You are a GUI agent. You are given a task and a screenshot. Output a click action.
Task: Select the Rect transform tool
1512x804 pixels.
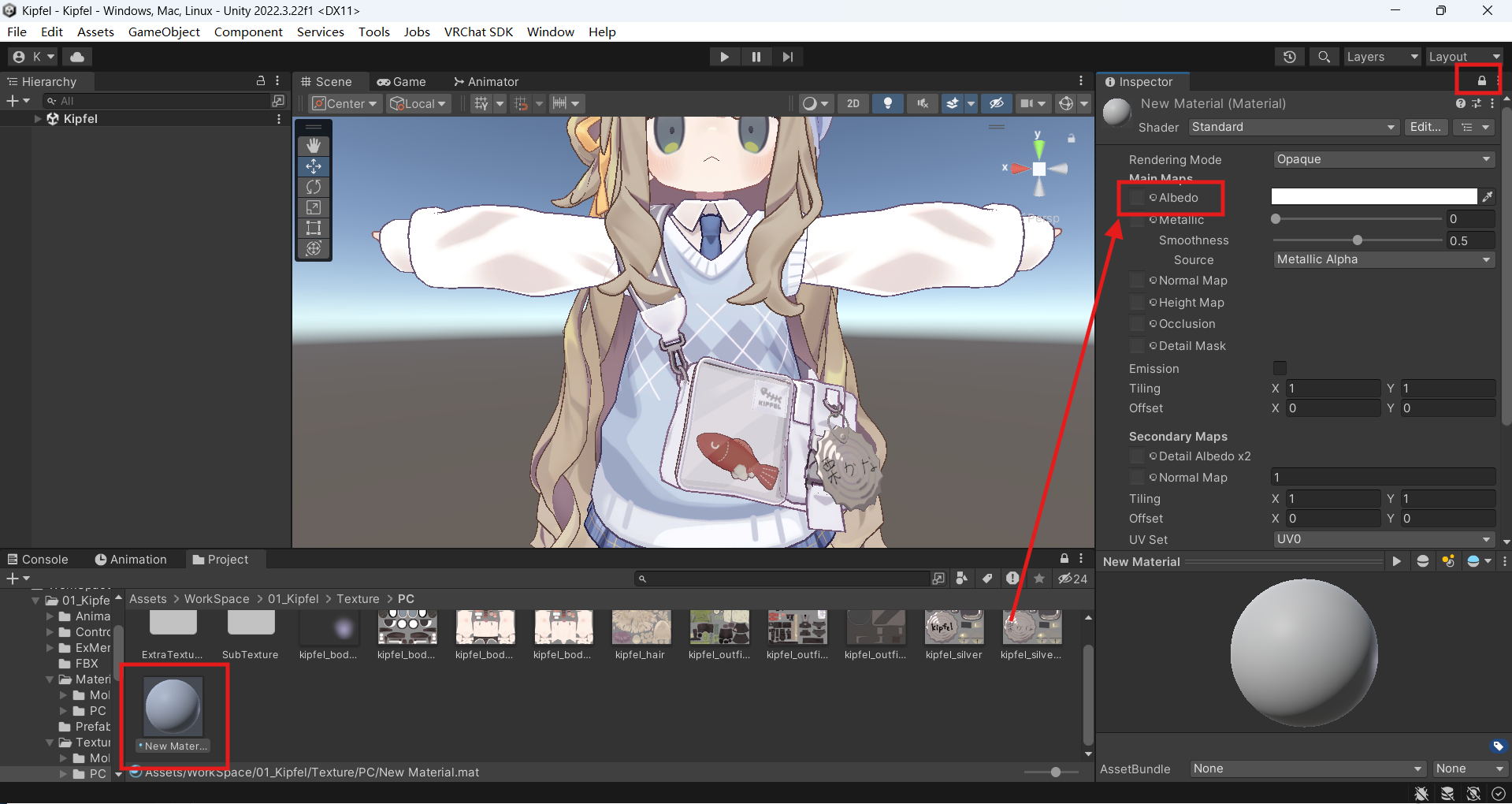point(314,228)
